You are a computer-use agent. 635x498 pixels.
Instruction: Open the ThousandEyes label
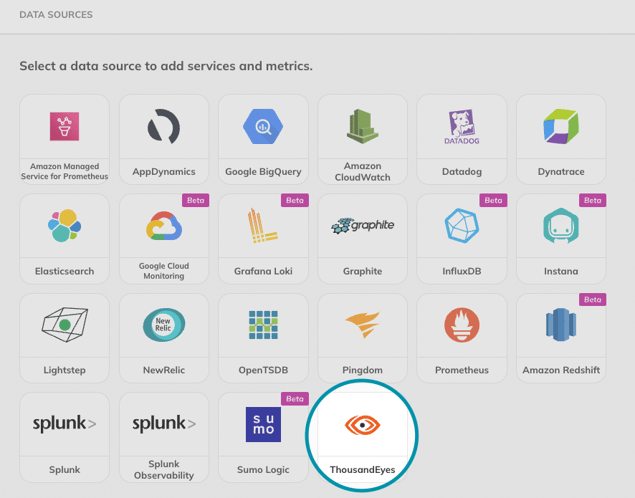(x=362, y=470)
